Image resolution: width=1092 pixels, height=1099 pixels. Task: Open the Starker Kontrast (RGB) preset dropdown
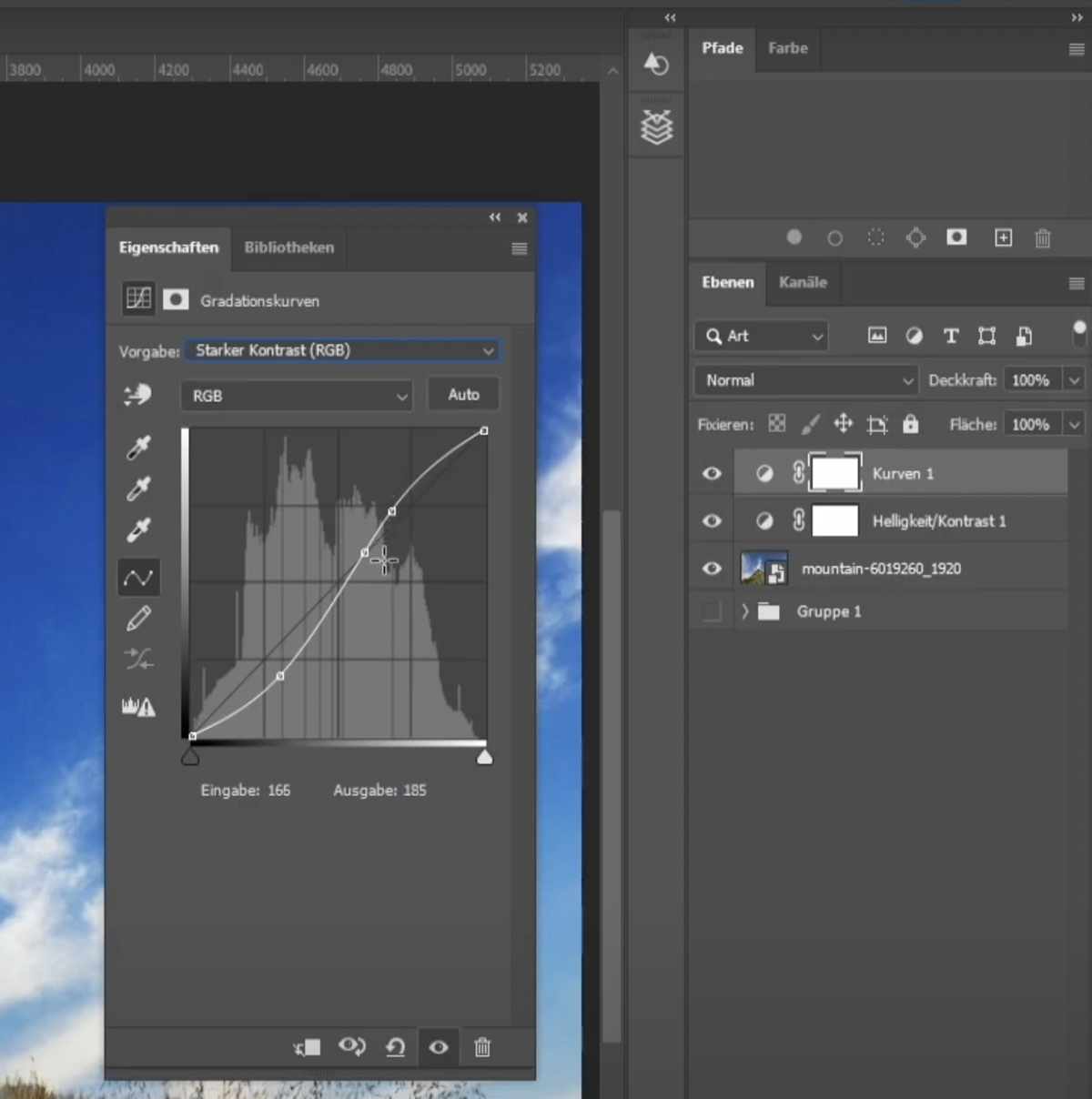click(341, 350)
